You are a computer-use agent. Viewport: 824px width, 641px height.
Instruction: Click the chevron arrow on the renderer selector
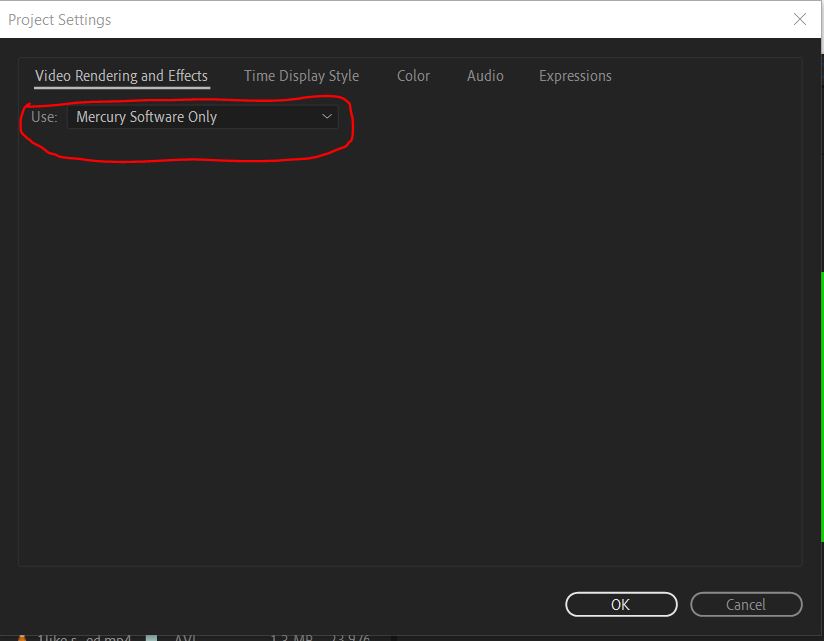tap(326, 117)
